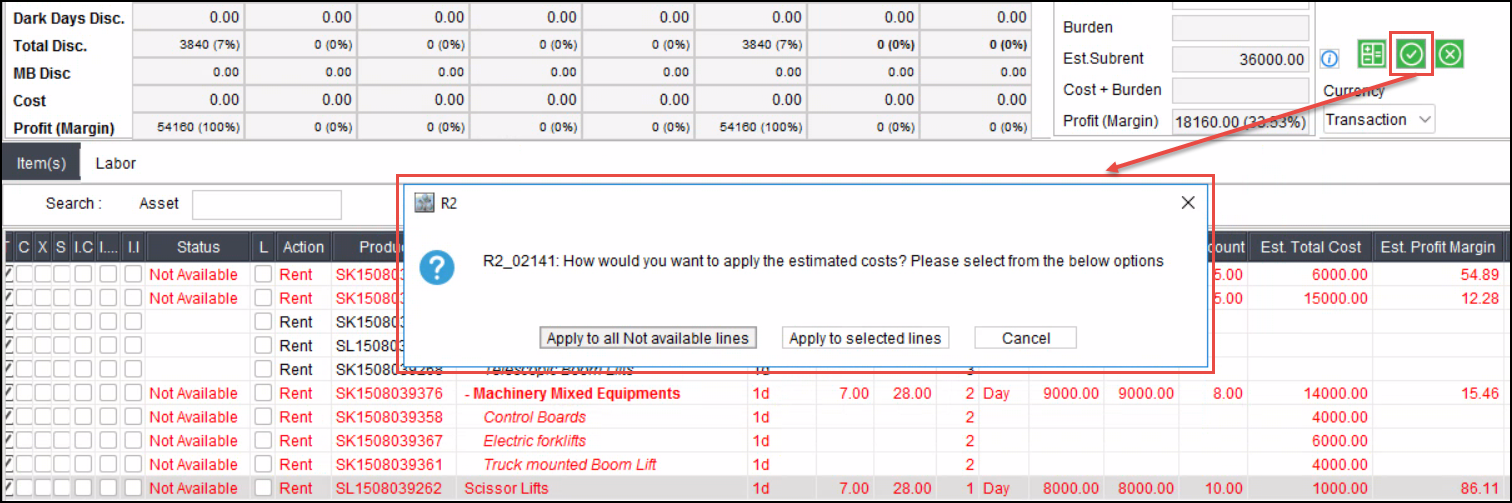Click the MB Disc row label
1512x503 pixels.
click(42, 73)
